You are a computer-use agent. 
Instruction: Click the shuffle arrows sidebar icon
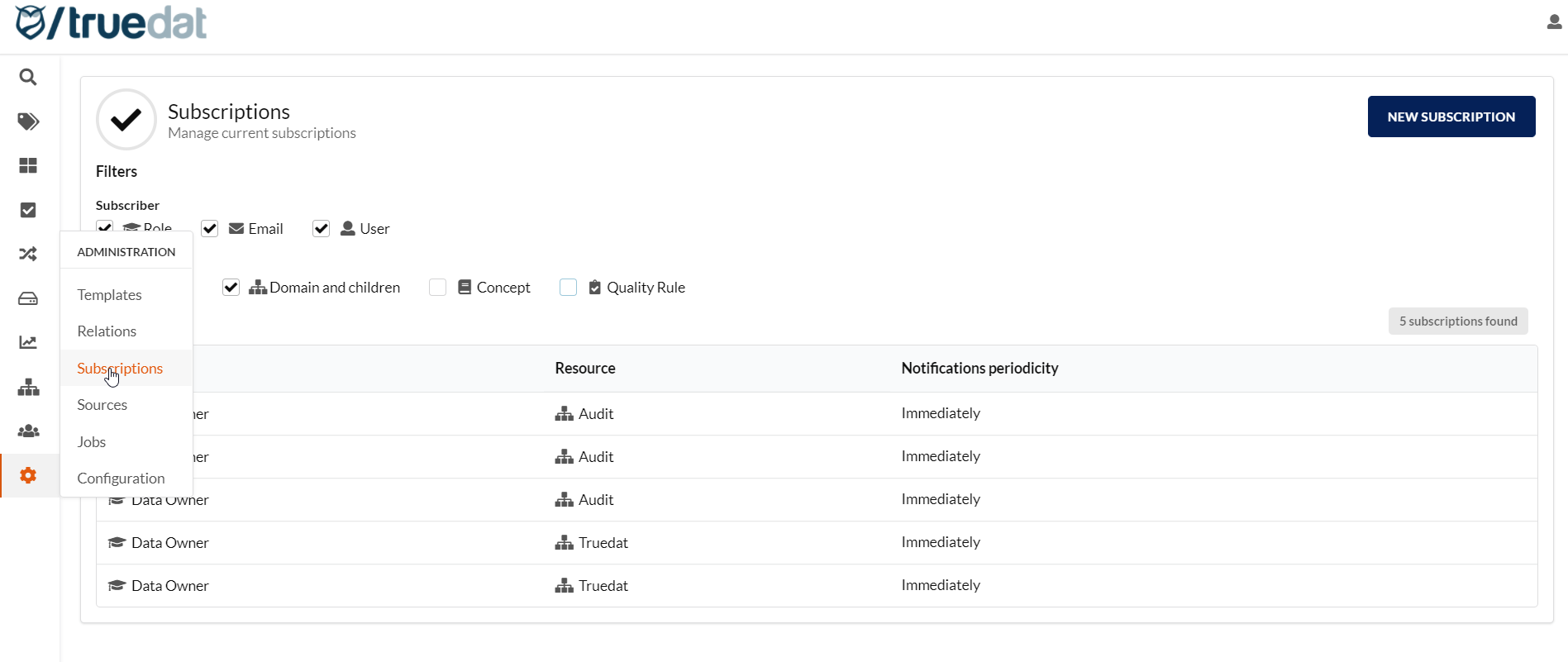[28, 254]
